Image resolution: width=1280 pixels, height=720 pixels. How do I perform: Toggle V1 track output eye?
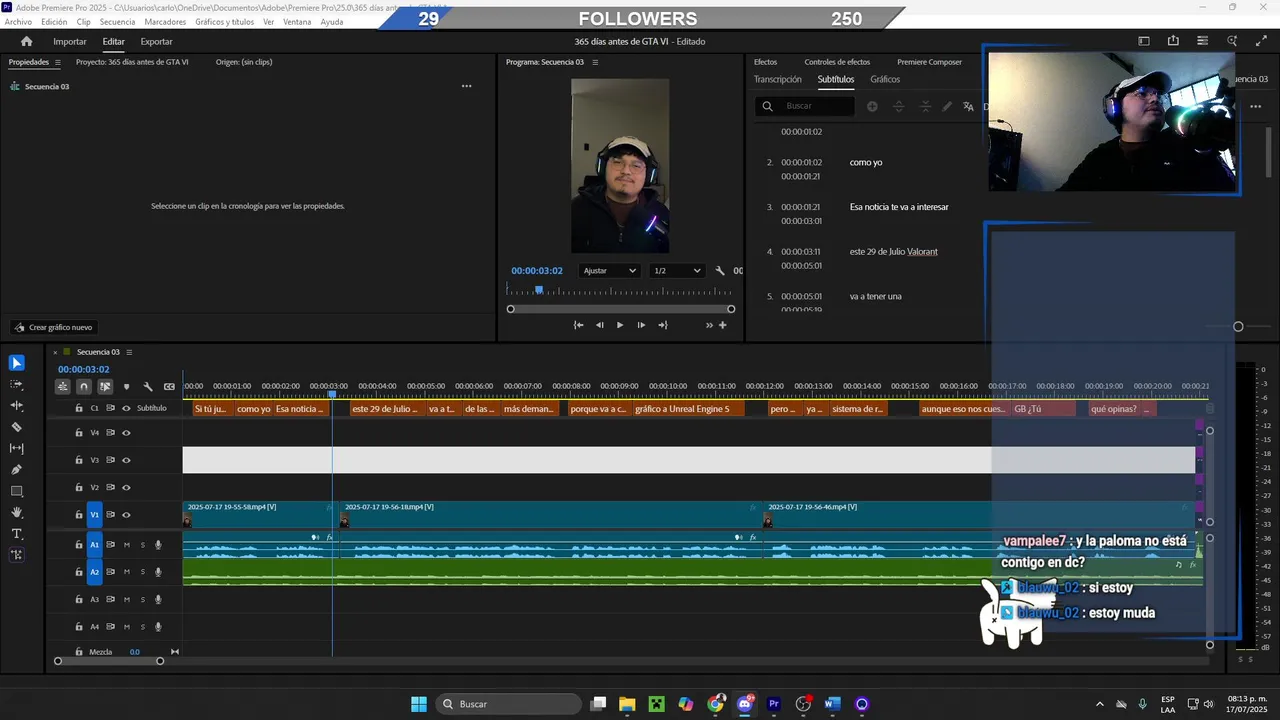(126, 515)
